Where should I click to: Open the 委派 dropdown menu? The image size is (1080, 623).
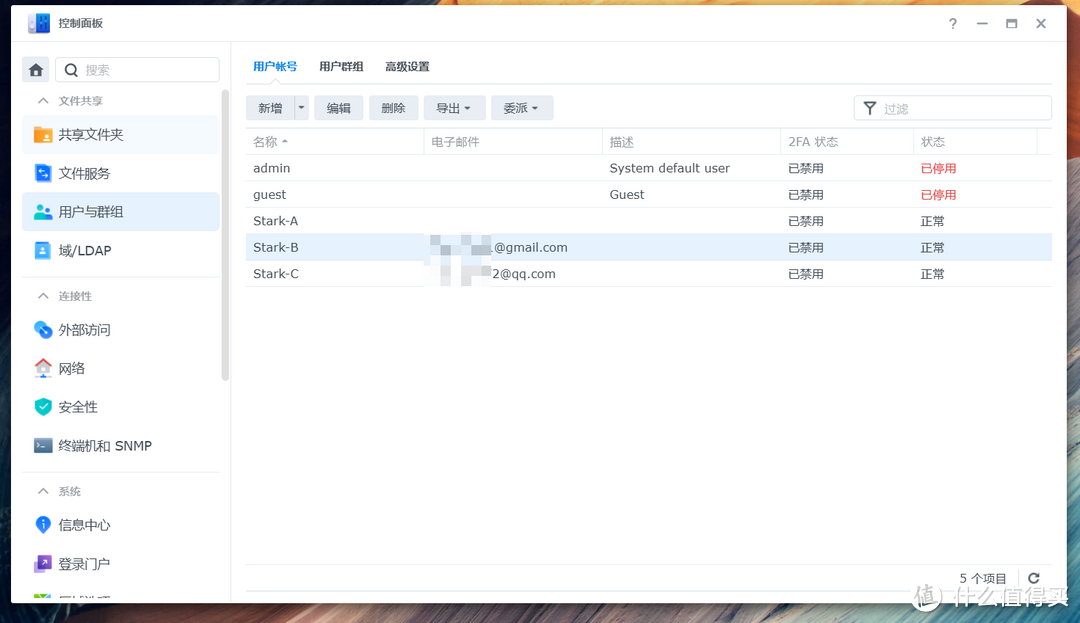coord(521,107)
